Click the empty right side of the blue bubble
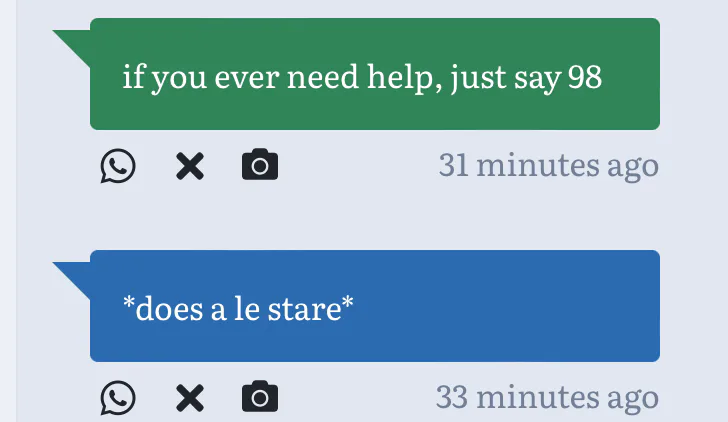The image size is (728, 422). 540,306
